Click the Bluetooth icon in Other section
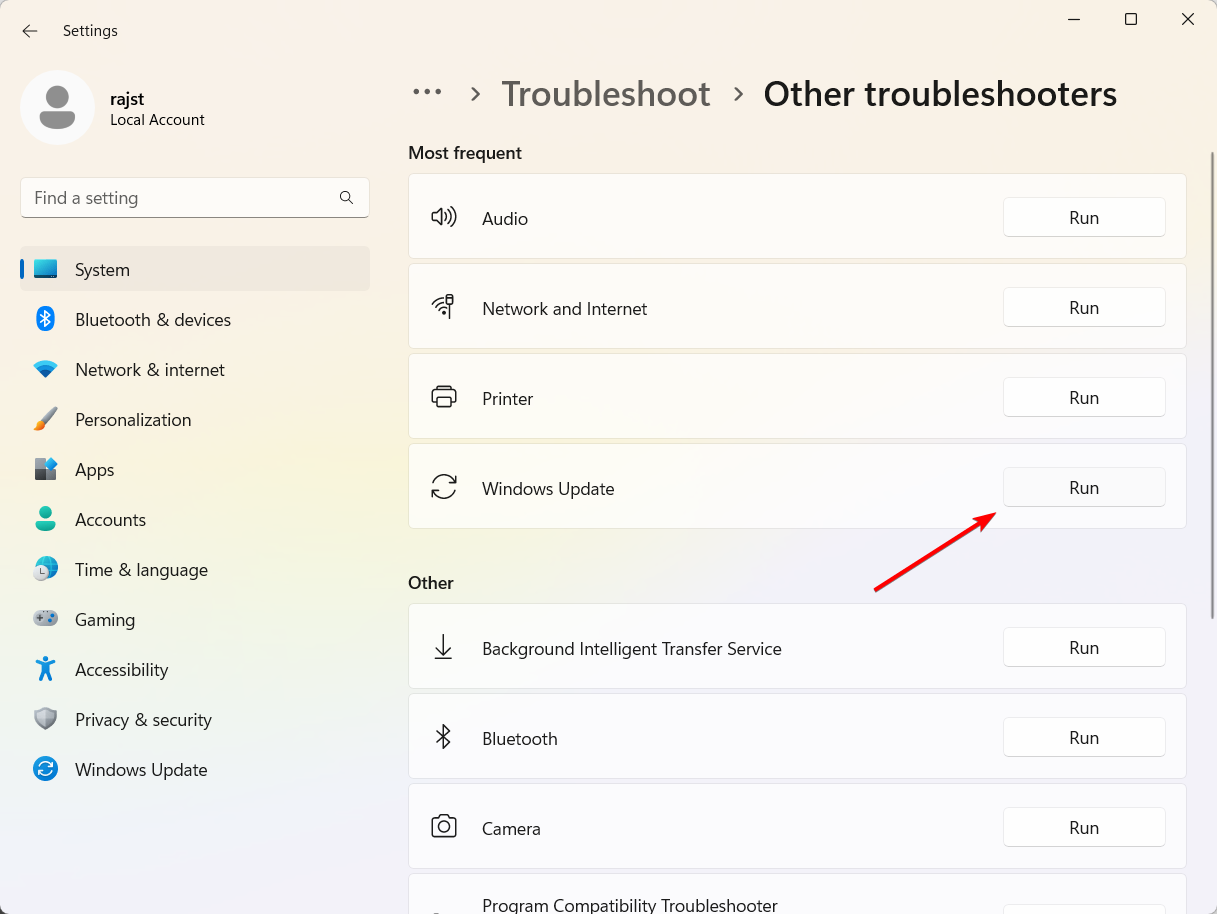 (x=443, y=737)
